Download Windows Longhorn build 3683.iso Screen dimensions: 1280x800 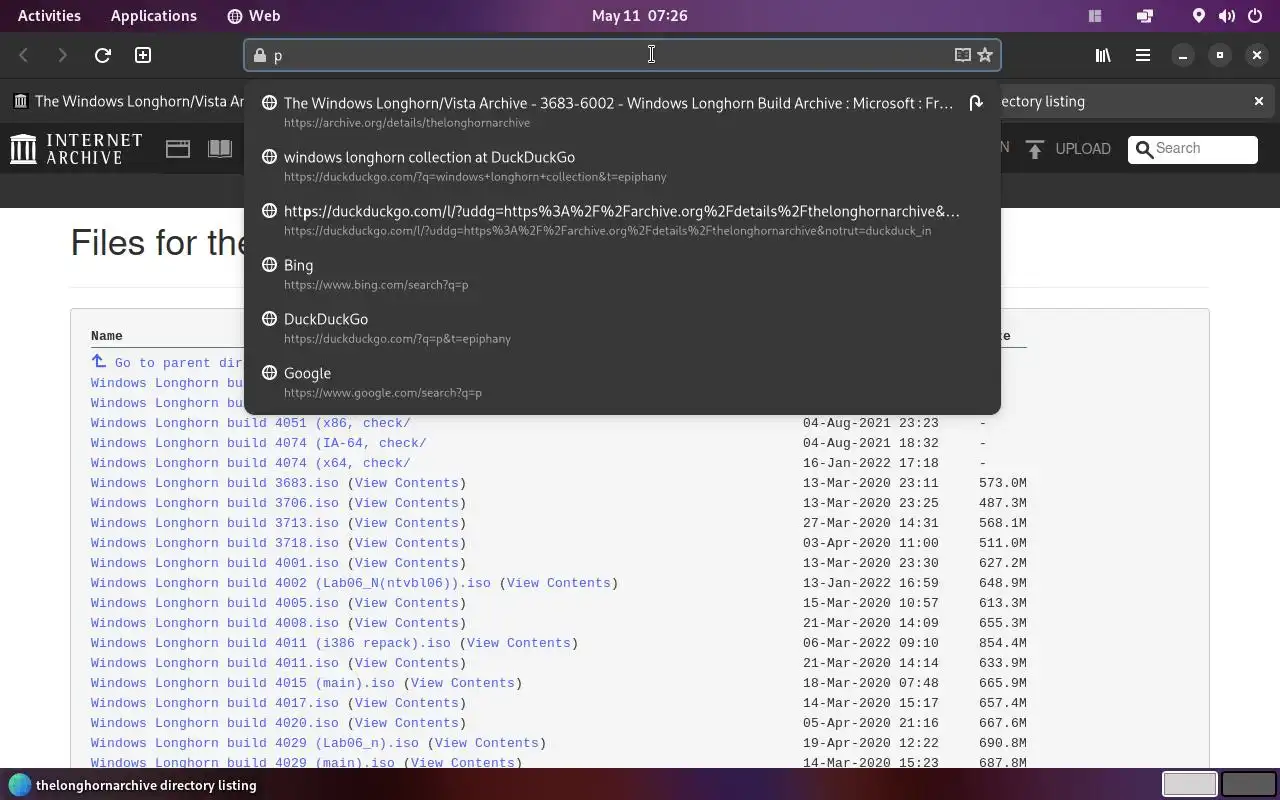click(215, 483)
